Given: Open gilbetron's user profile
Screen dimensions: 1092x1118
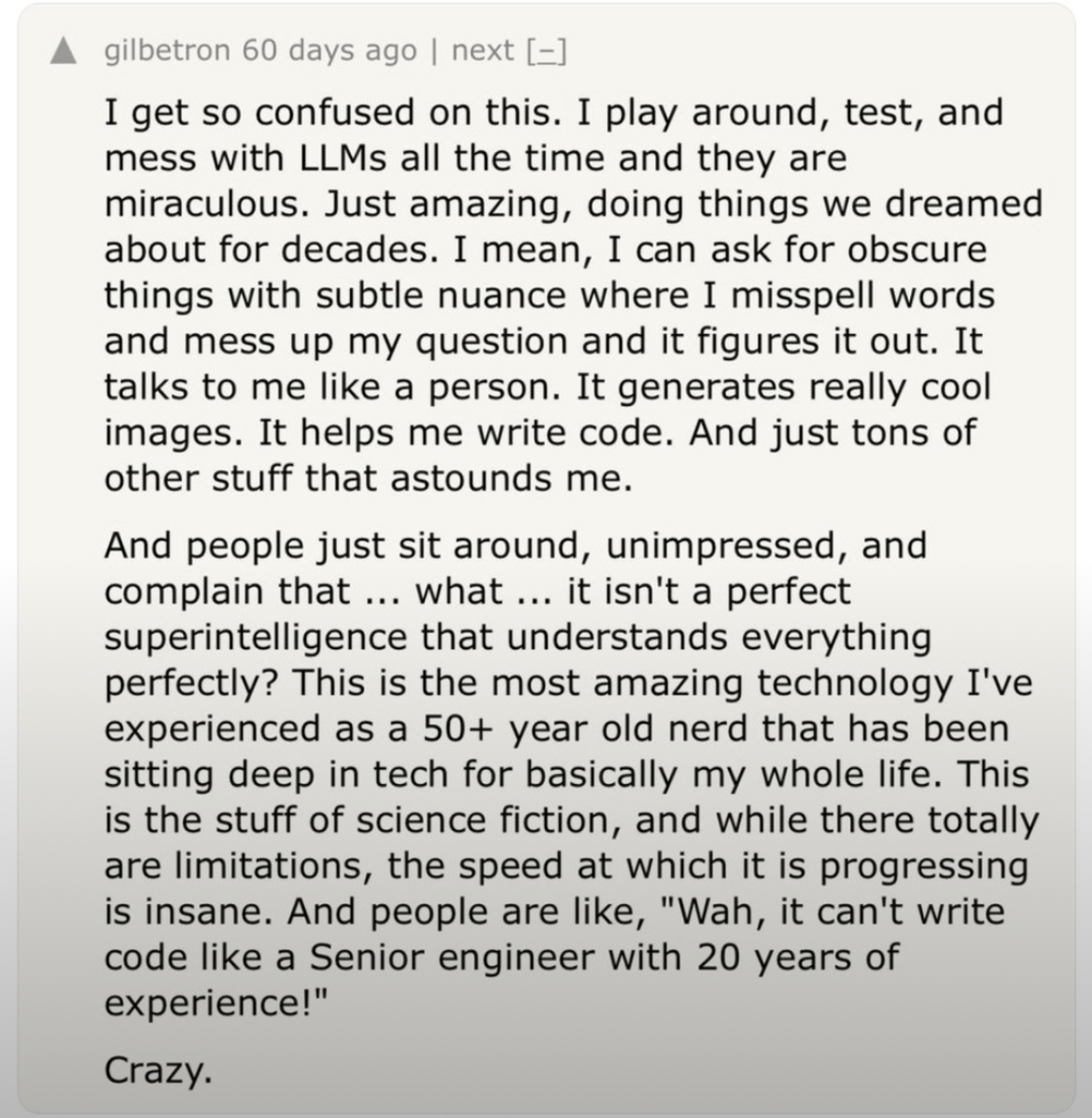Looking at the screenshot, I should 166,49.
